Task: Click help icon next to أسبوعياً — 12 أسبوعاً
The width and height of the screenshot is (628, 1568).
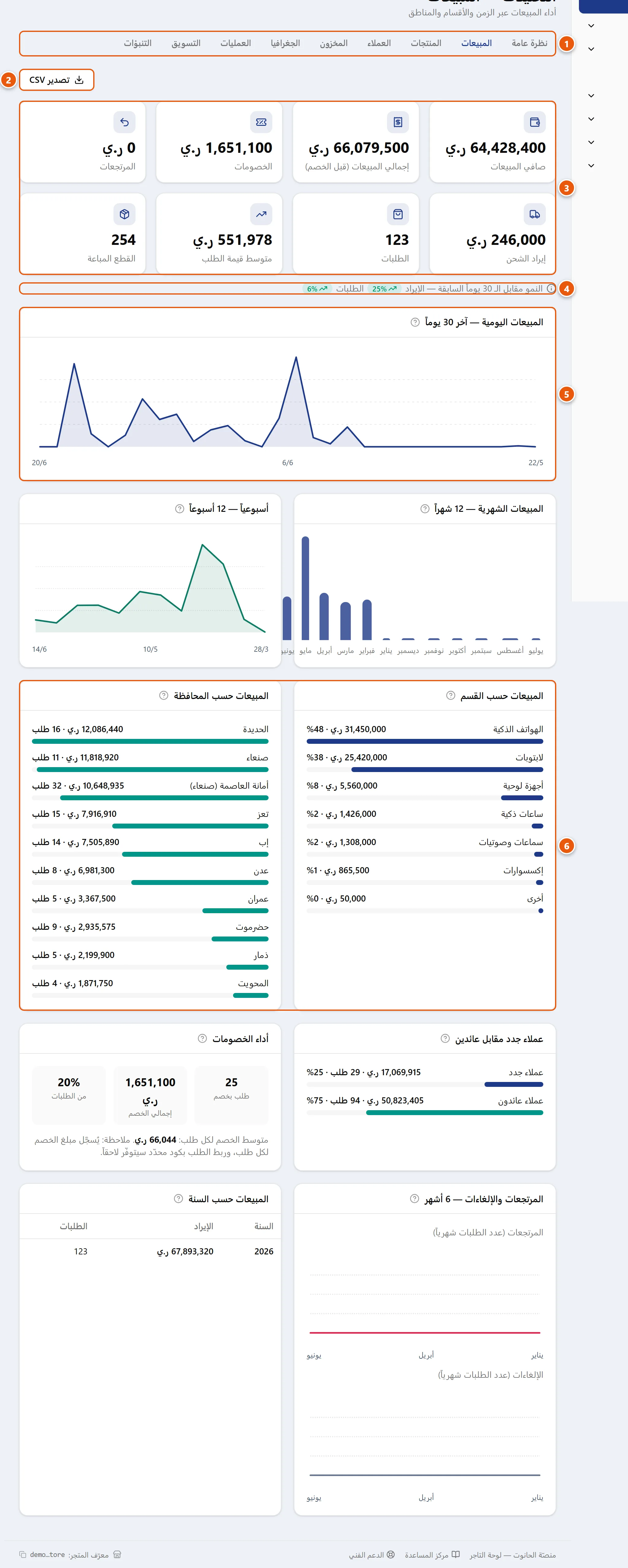Action: coord(179,509)
